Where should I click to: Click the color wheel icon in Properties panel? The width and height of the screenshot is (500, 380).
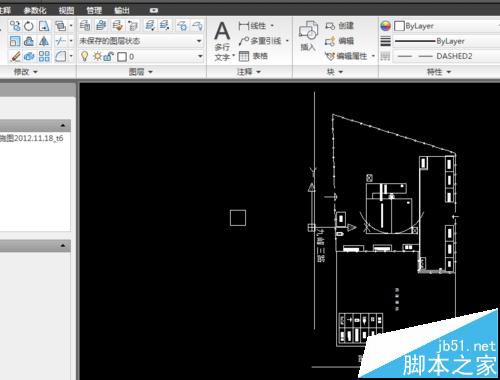pyautogui.click(x=385, y=26)
